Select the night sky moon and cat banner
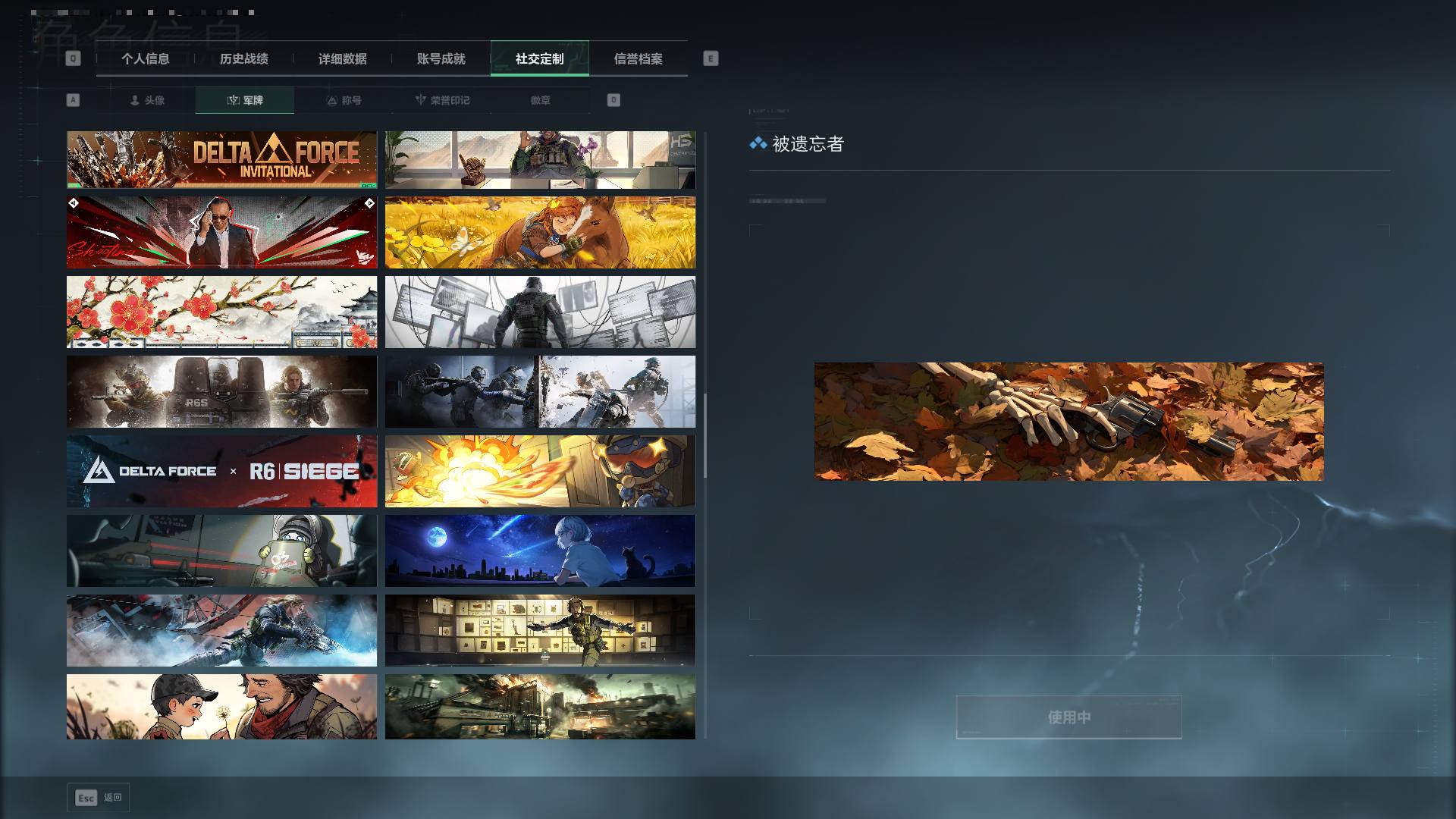 [540, 551]
